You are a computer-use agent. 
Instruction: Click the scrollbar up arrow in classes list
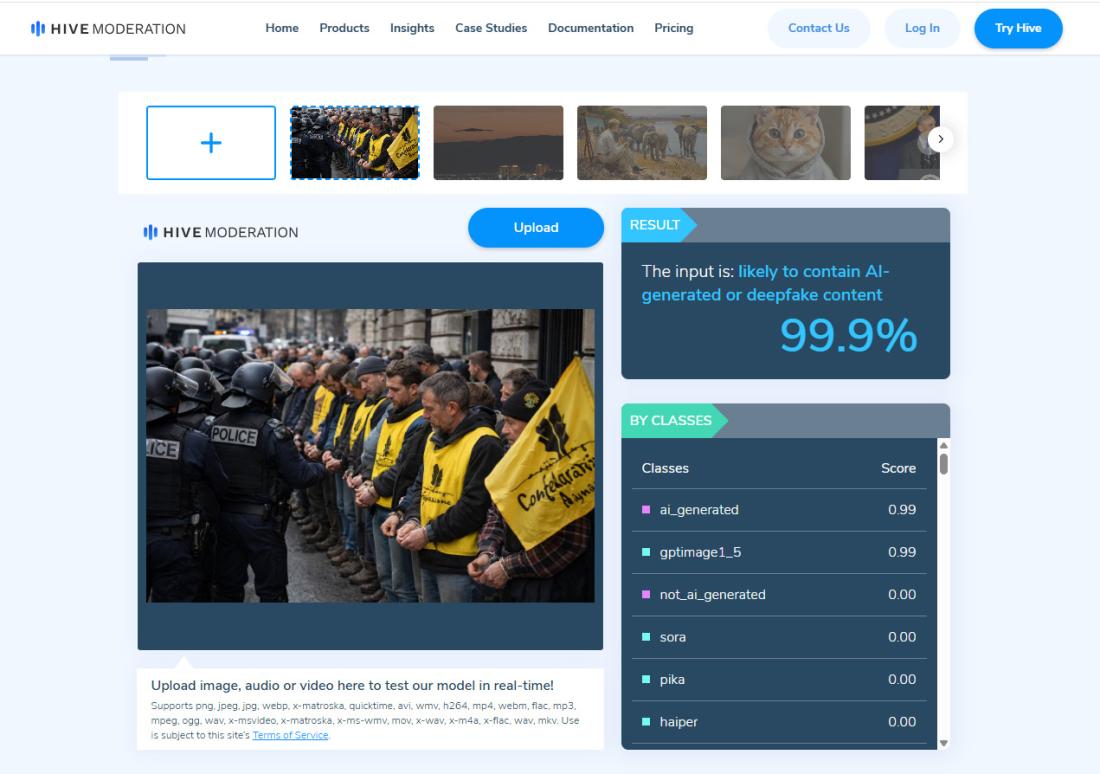point(944,446)
